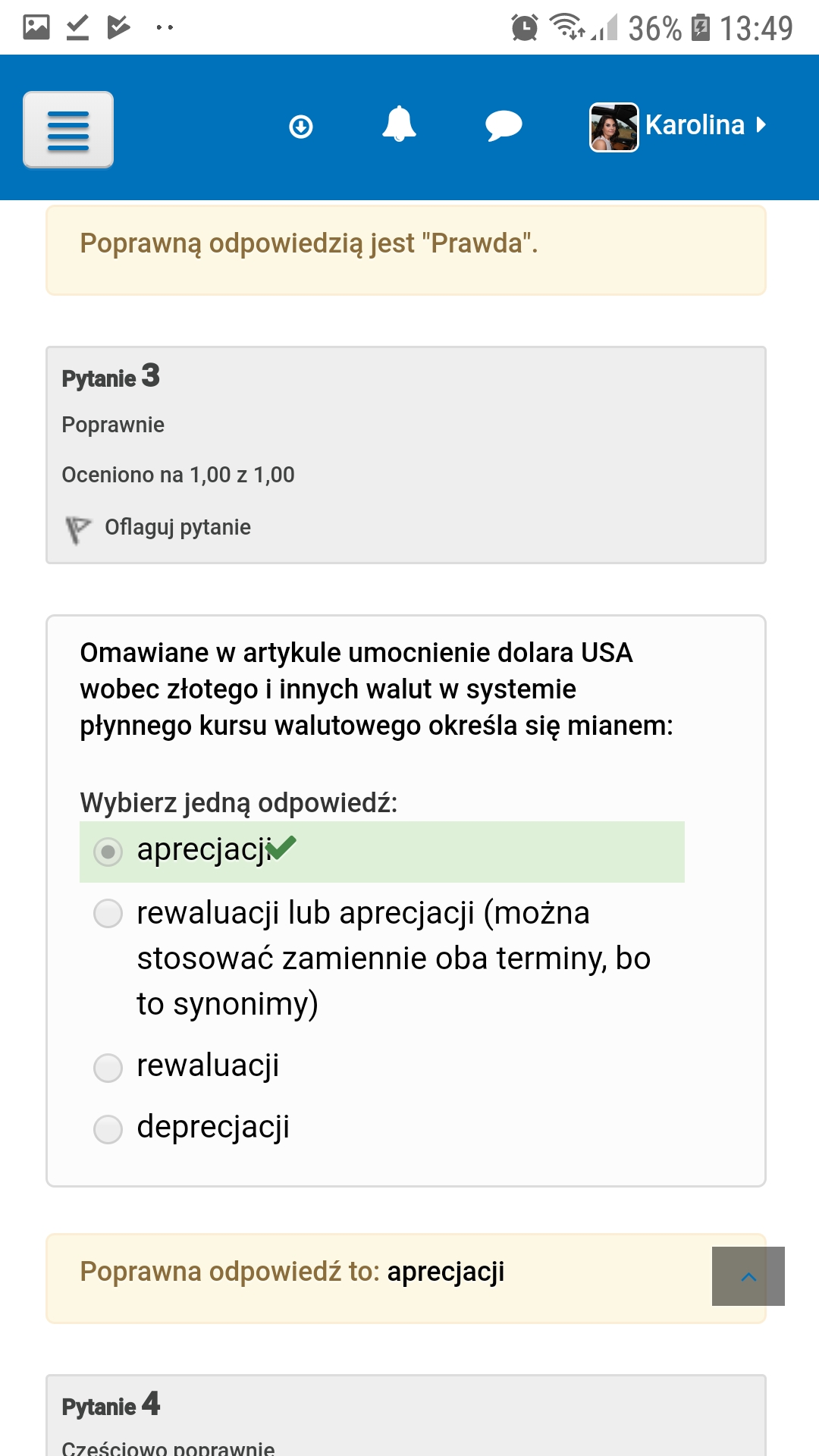Select the rewaluacji radio button
The height and width of the screenshot is (1456, 819).
[x=108, y=1068]
